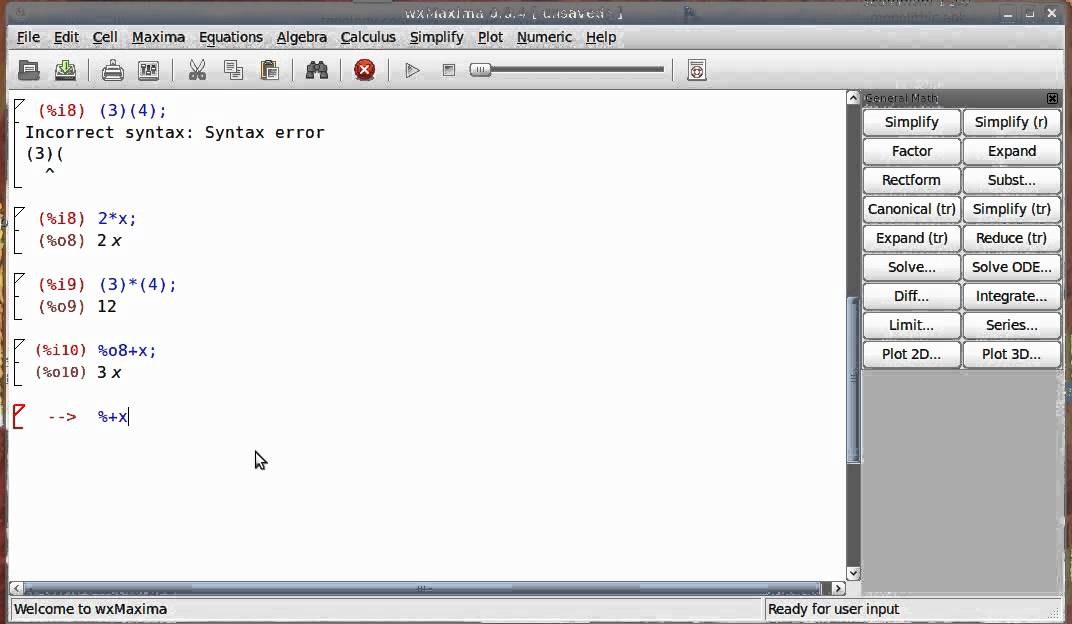Click the Start animation play icon

tap(412, 70)
